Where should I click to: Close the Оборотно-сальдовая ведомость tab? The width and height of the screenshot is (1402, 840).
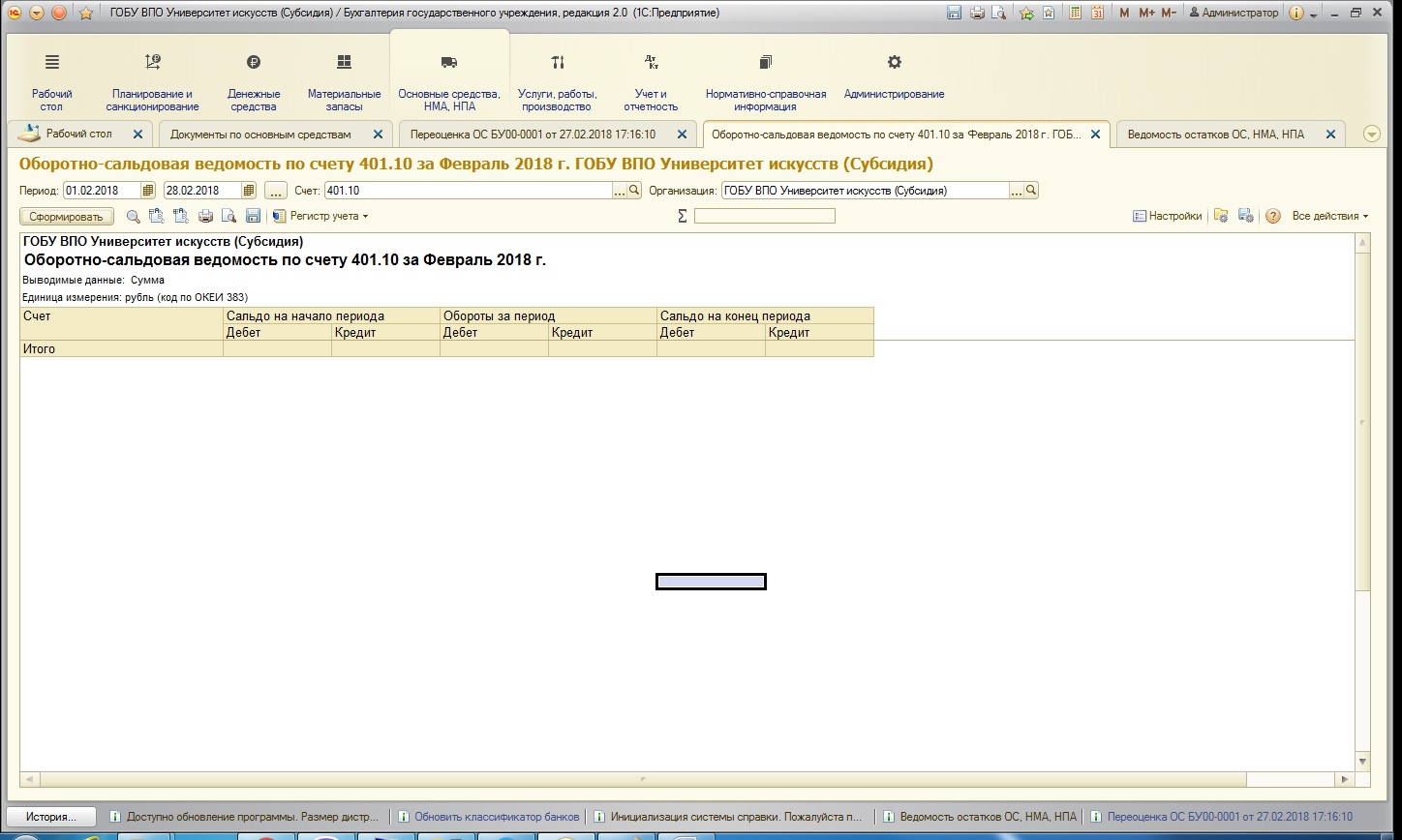point(1096,135)
